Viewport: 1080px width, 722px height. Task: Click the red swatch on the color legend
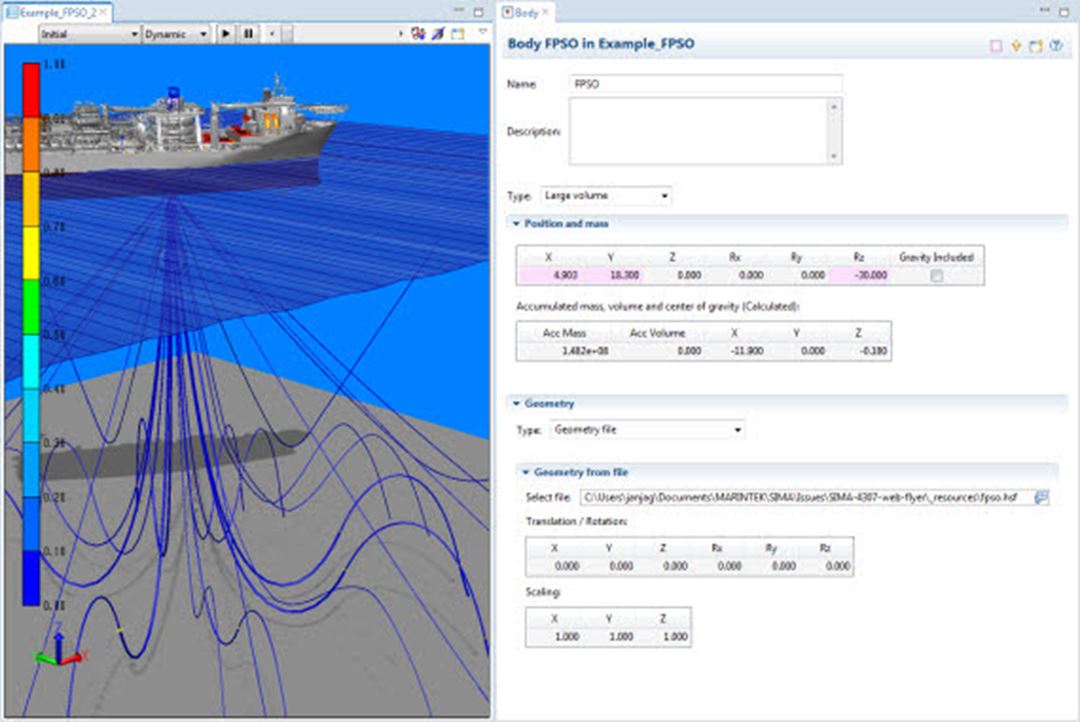31,90
